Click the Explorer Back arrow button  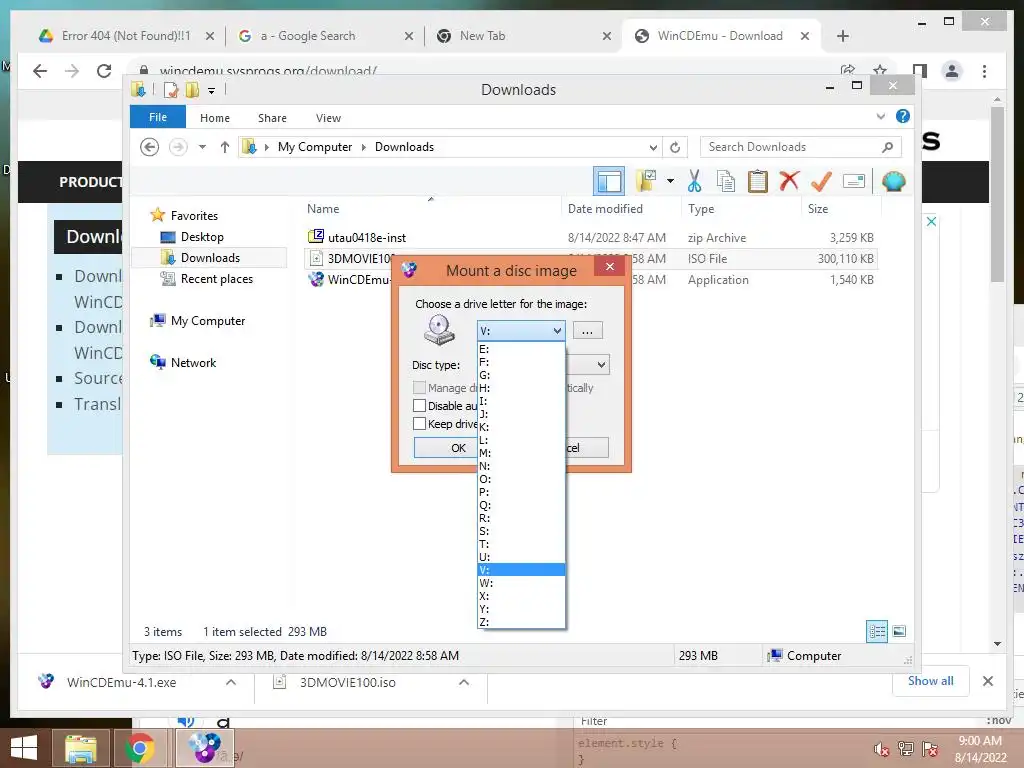[150, 147]
